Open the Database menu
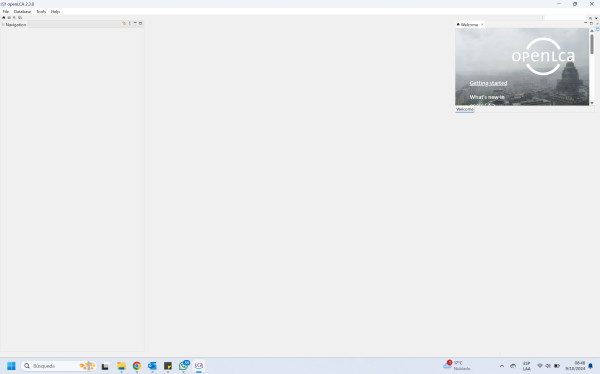Image resolution: width=600 pixels, height=374 pixels. tap(22, 11)
